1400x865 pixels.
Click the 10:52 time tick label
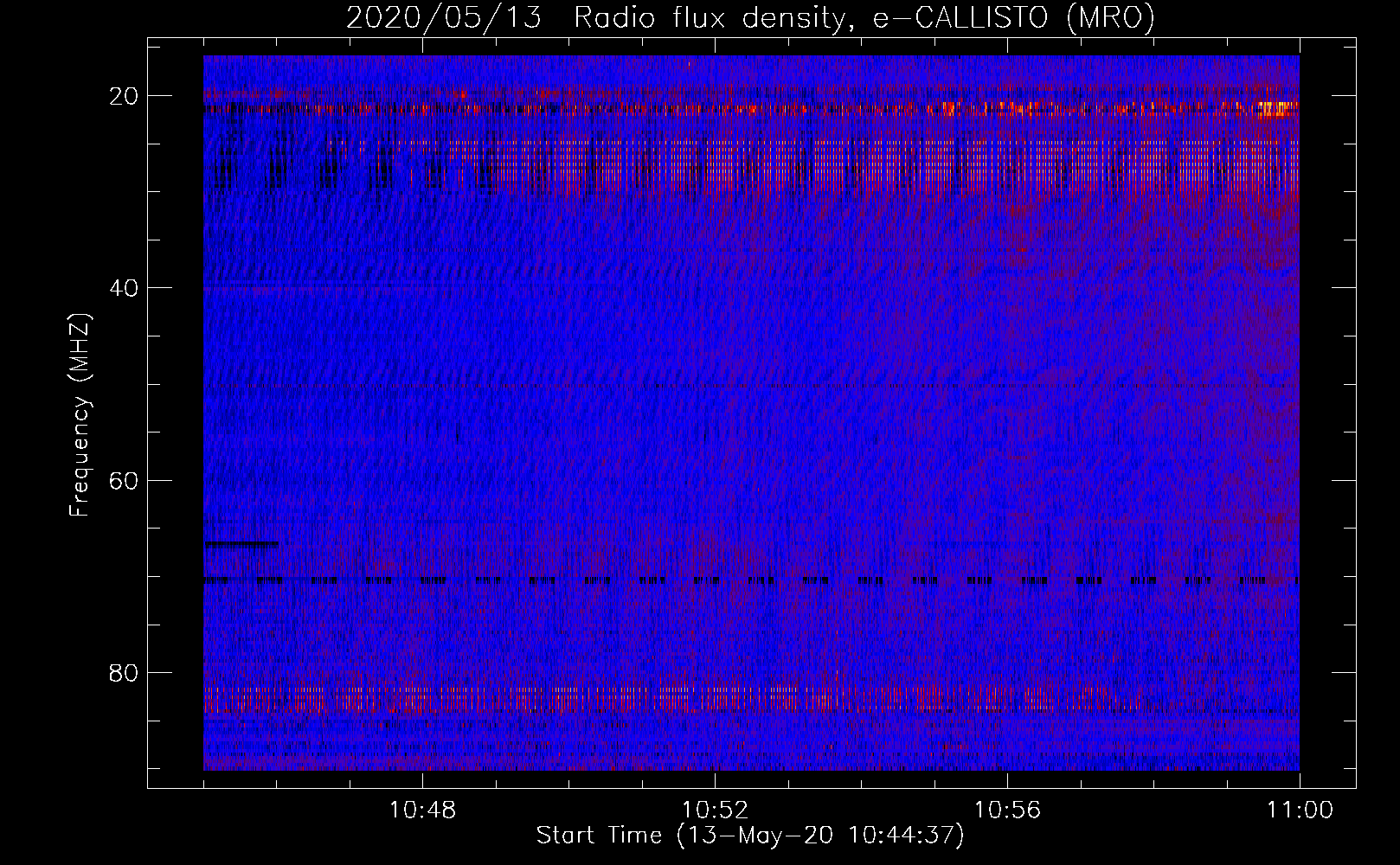pyautogui.click(x=715, y=811)
